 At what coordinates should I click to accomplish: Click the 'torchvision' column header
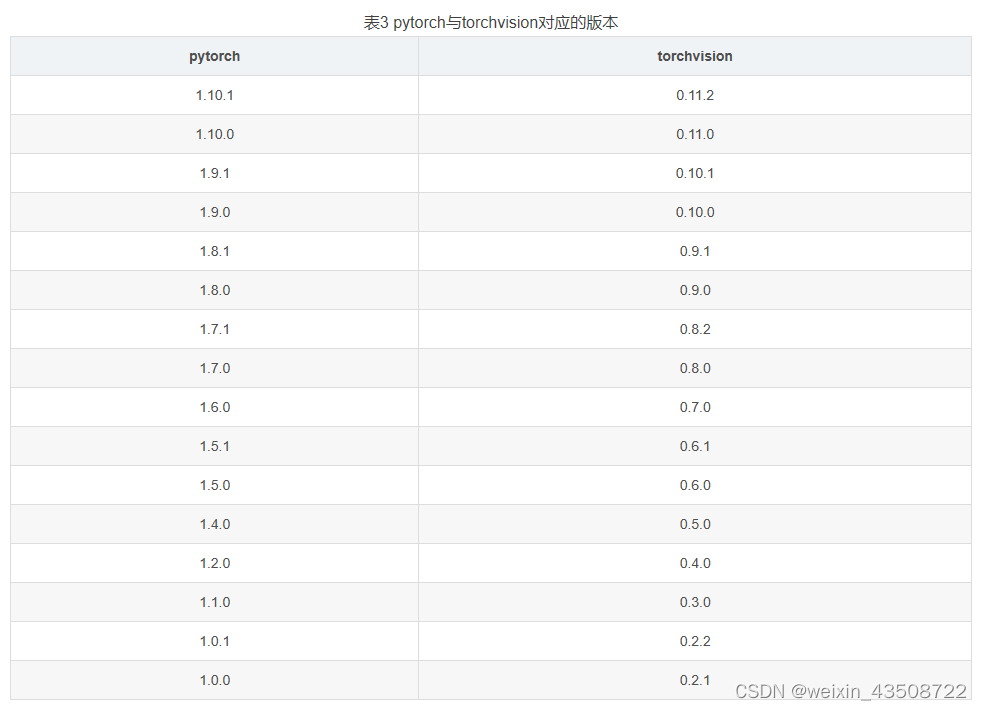tap(694, 56)
